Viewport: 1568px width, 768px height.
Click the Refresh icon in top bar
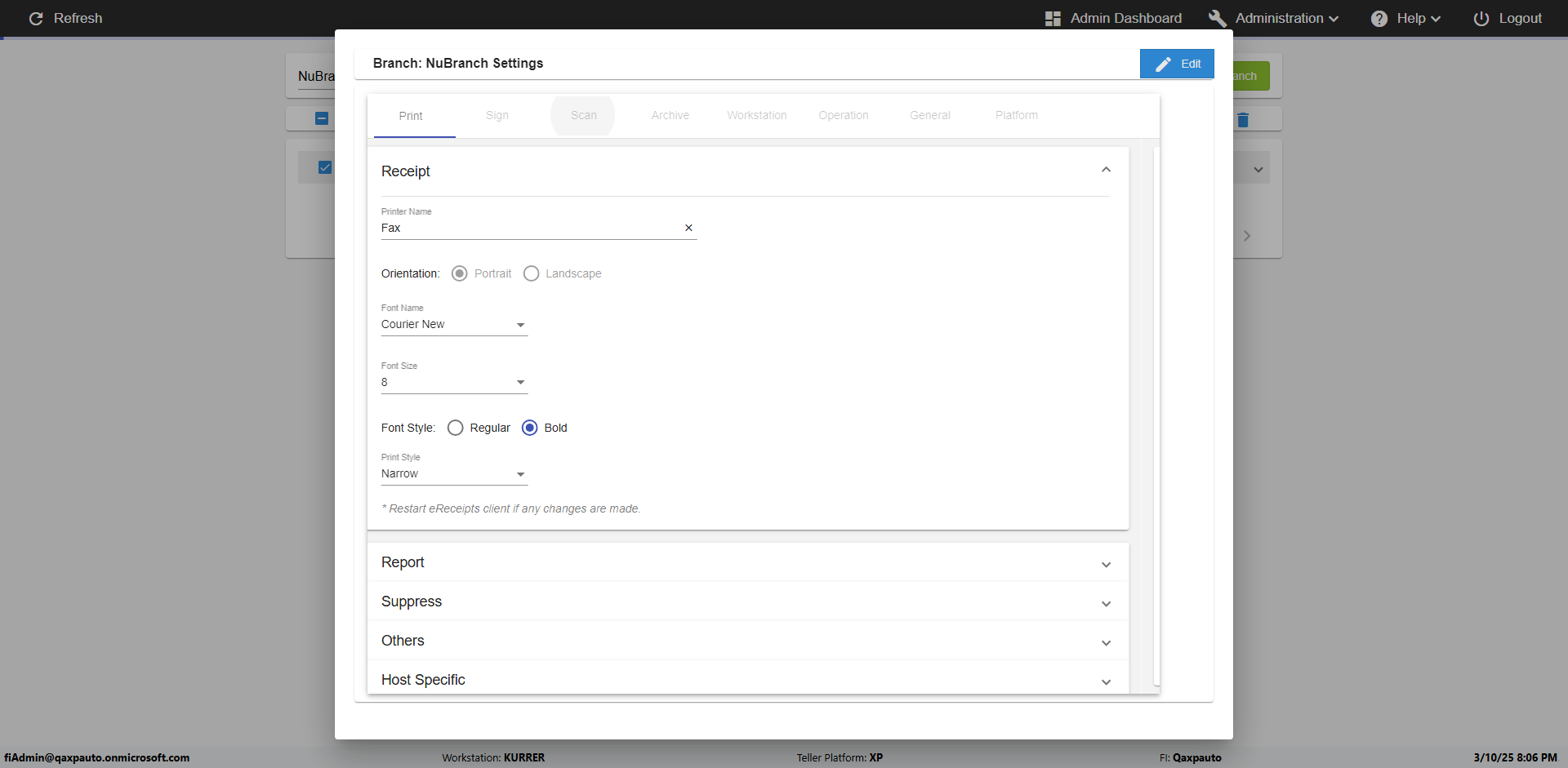click(x=36, y=18)
